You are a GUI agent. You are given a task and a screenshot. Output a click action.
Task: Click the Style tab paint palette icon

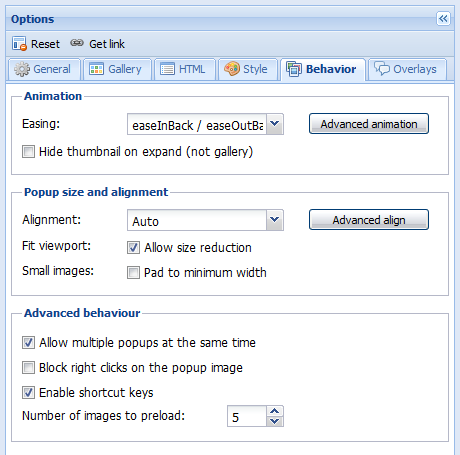[x=232, y=69]
